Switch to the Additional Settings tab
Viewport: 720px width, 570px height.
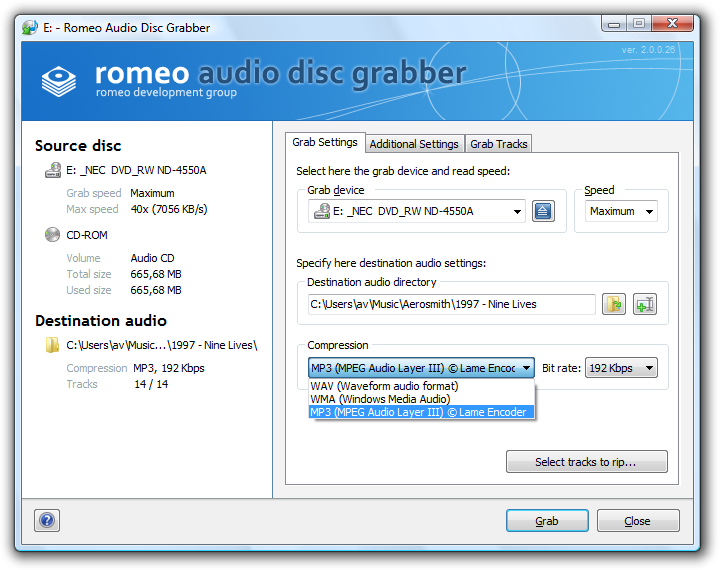point(414,144)
